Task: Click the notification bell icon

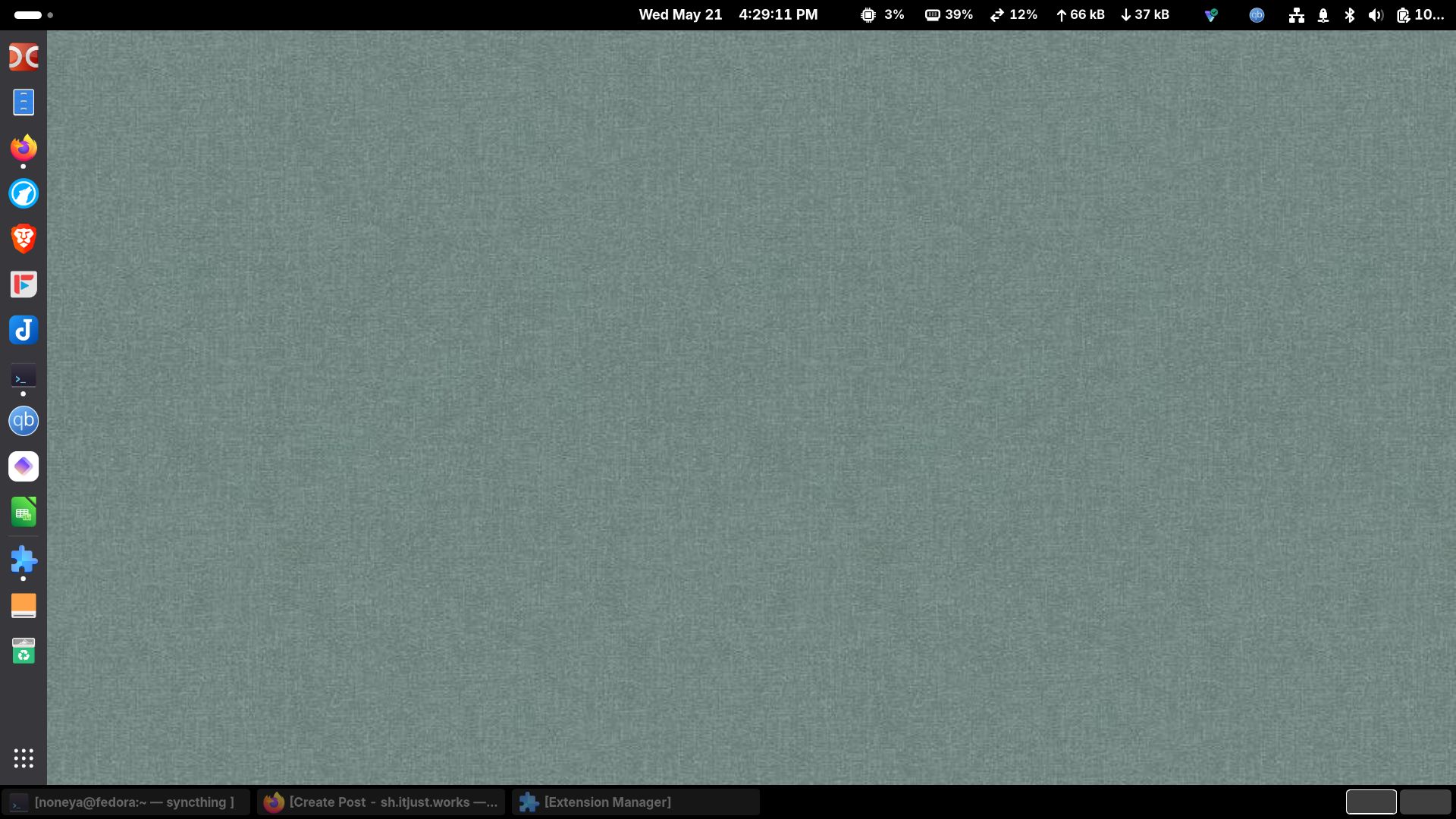Action: pos(1323,15)
